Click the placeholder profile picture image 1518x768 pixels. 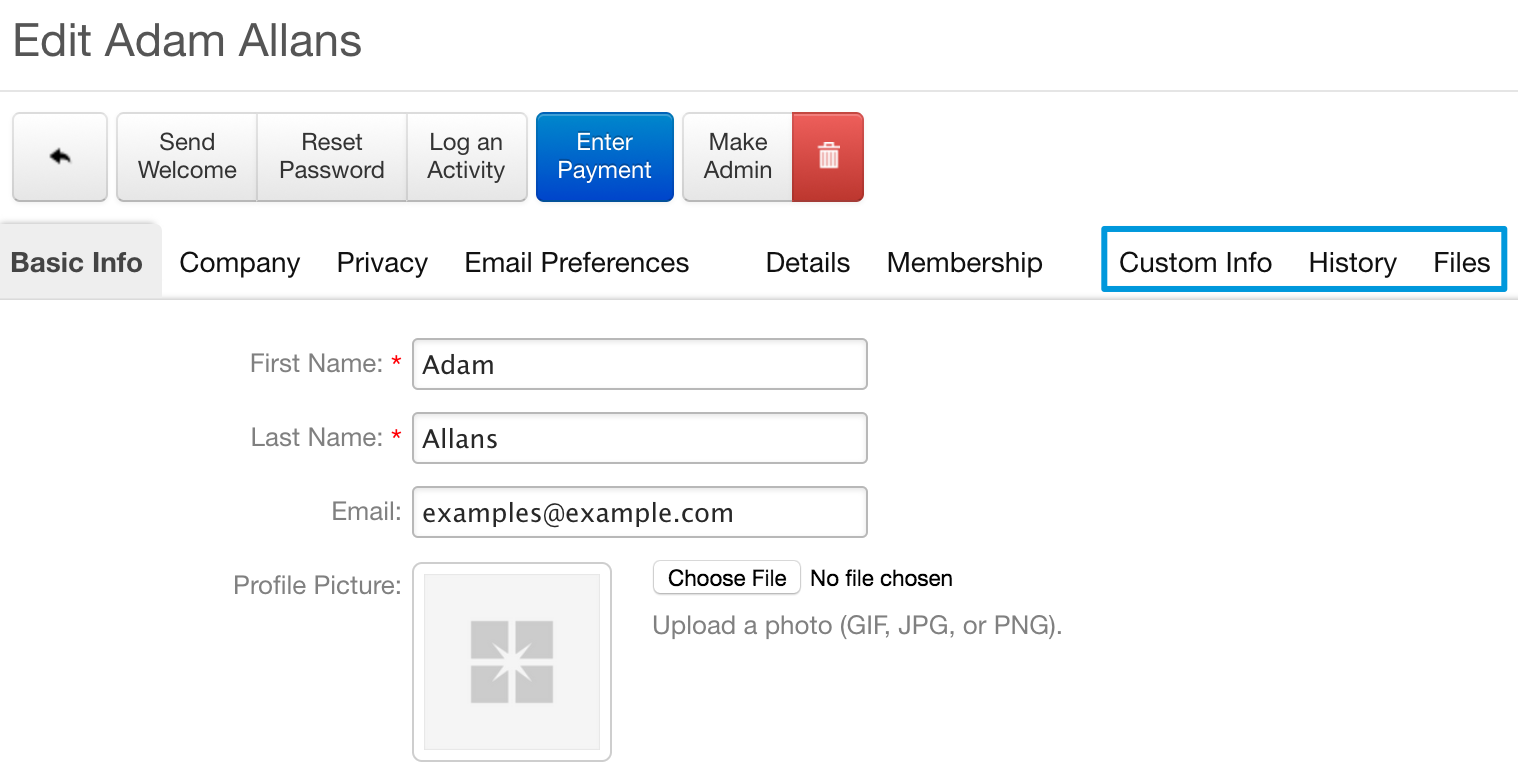[x=512, y=661]
